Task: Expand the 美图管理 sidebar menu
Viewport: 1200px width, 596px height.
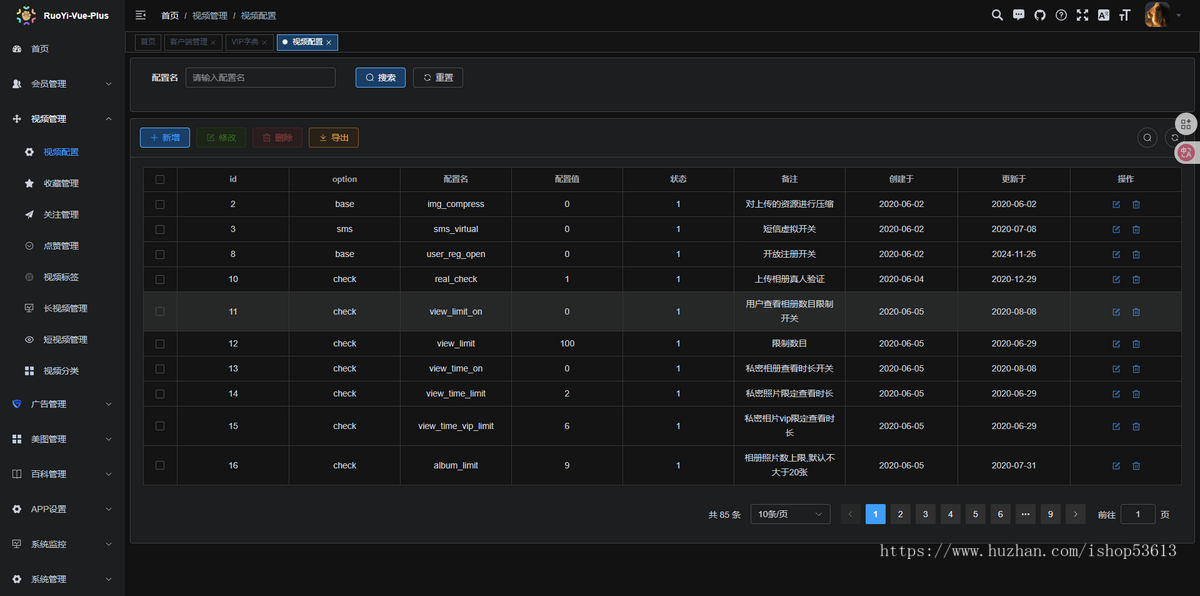Action: [x=62, y=439]
